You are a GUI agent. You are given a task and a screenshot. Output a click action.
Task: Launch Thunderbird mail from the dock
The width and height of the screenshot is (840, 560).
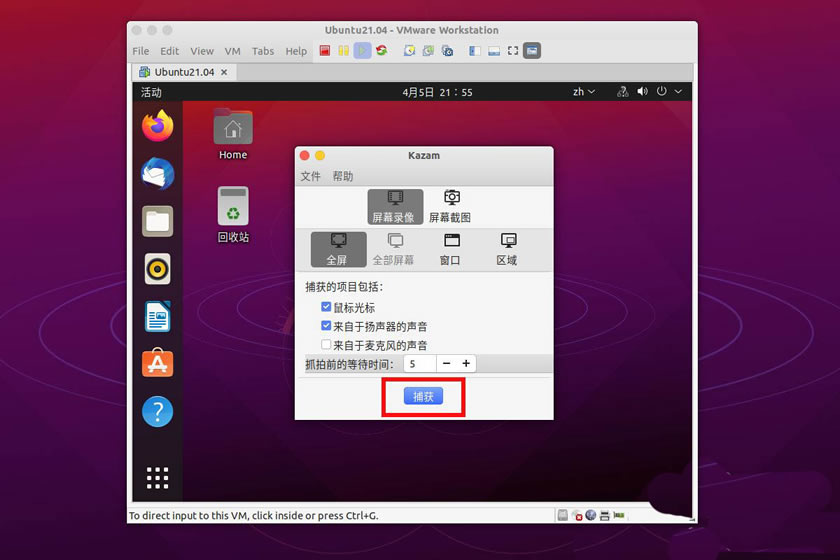158,174
